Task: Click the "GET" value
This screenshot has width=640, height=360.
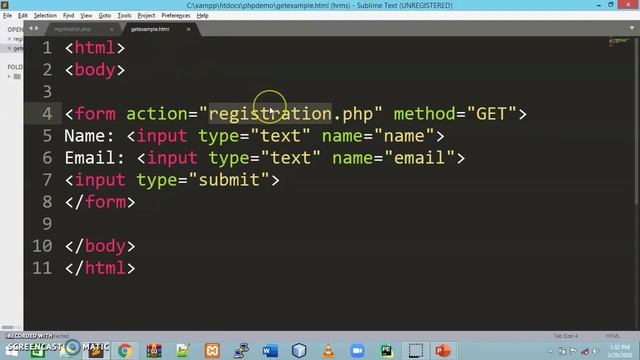Action: pos(491,114)
